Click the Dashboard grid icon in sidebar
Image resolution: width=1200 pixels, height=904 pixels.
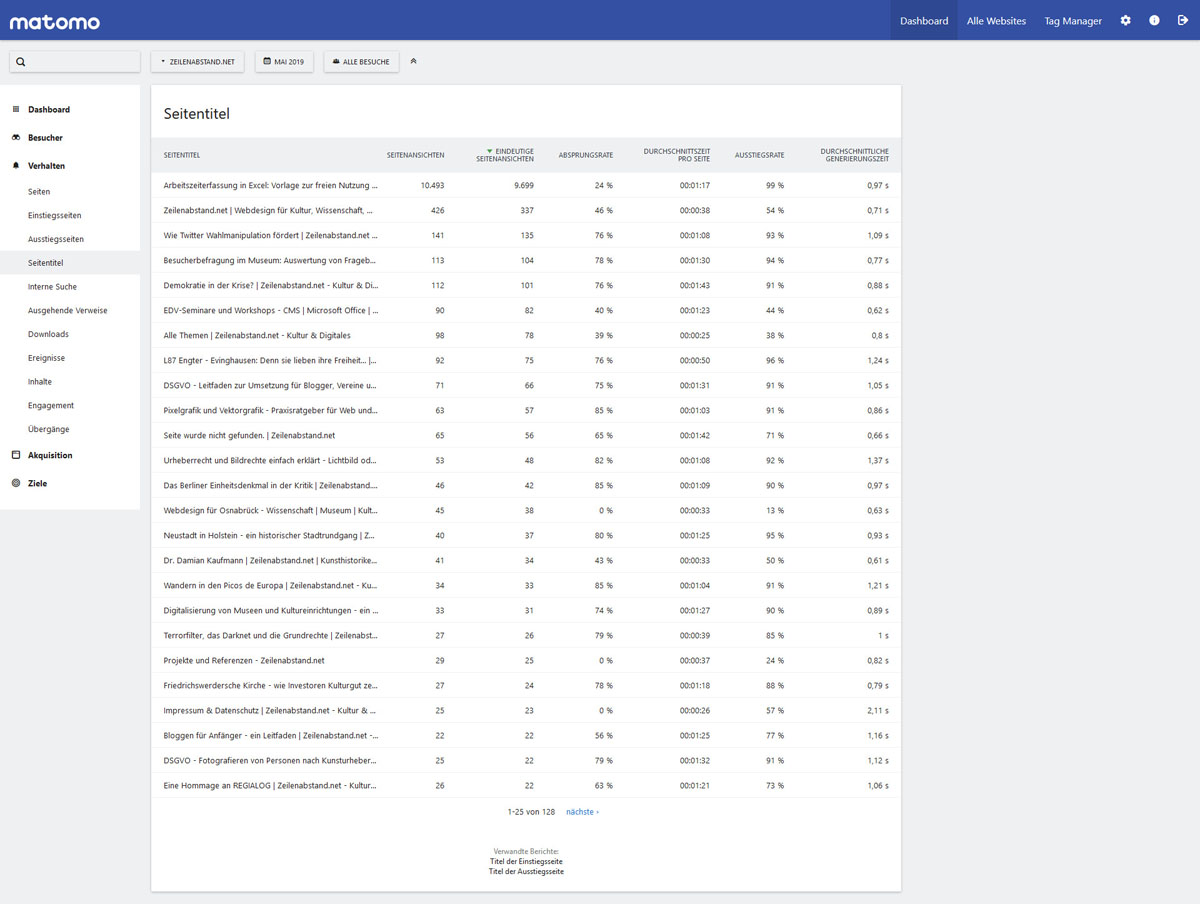pyautogui.click(x=16, y=109)
